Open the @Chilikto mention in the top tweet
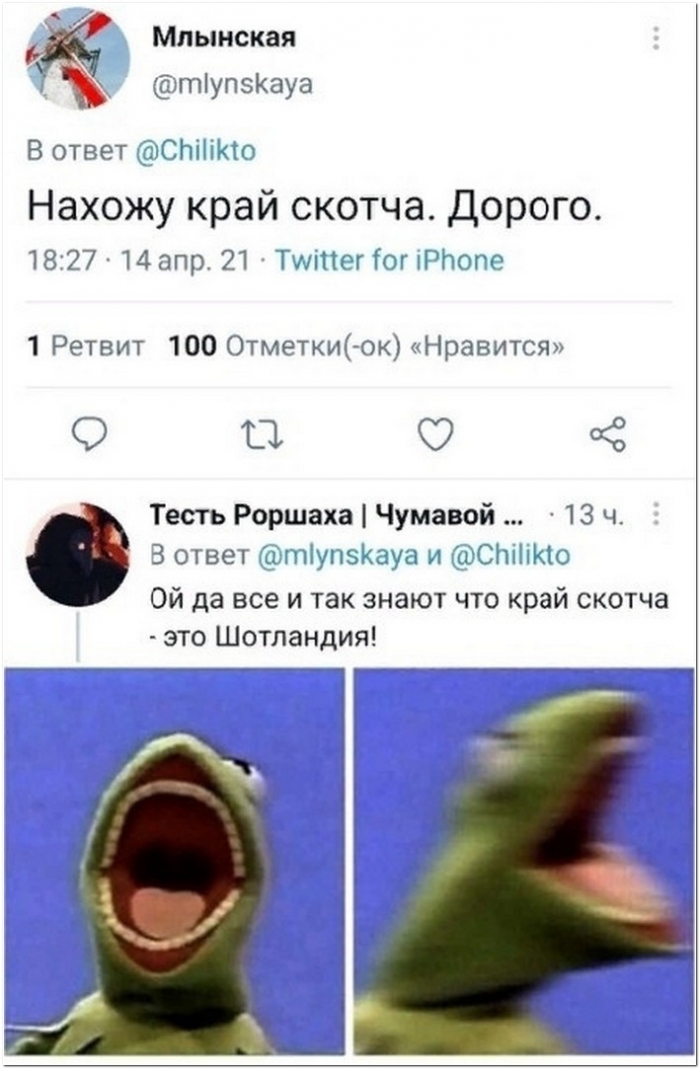 coord(196,150)
